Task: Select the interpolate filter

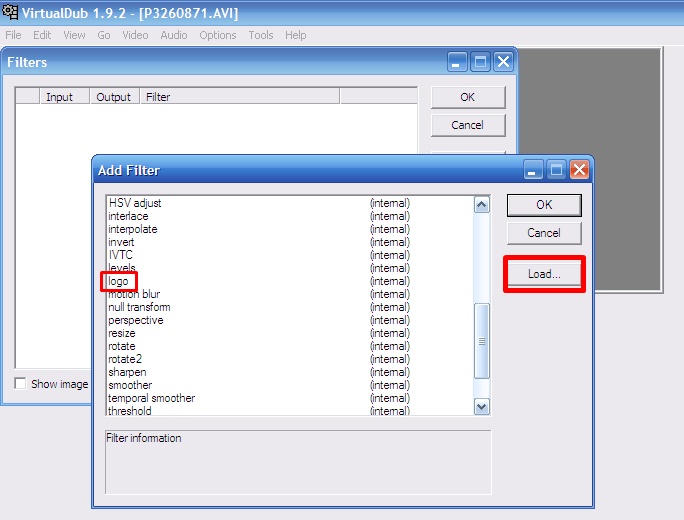Action: [290, 229]
